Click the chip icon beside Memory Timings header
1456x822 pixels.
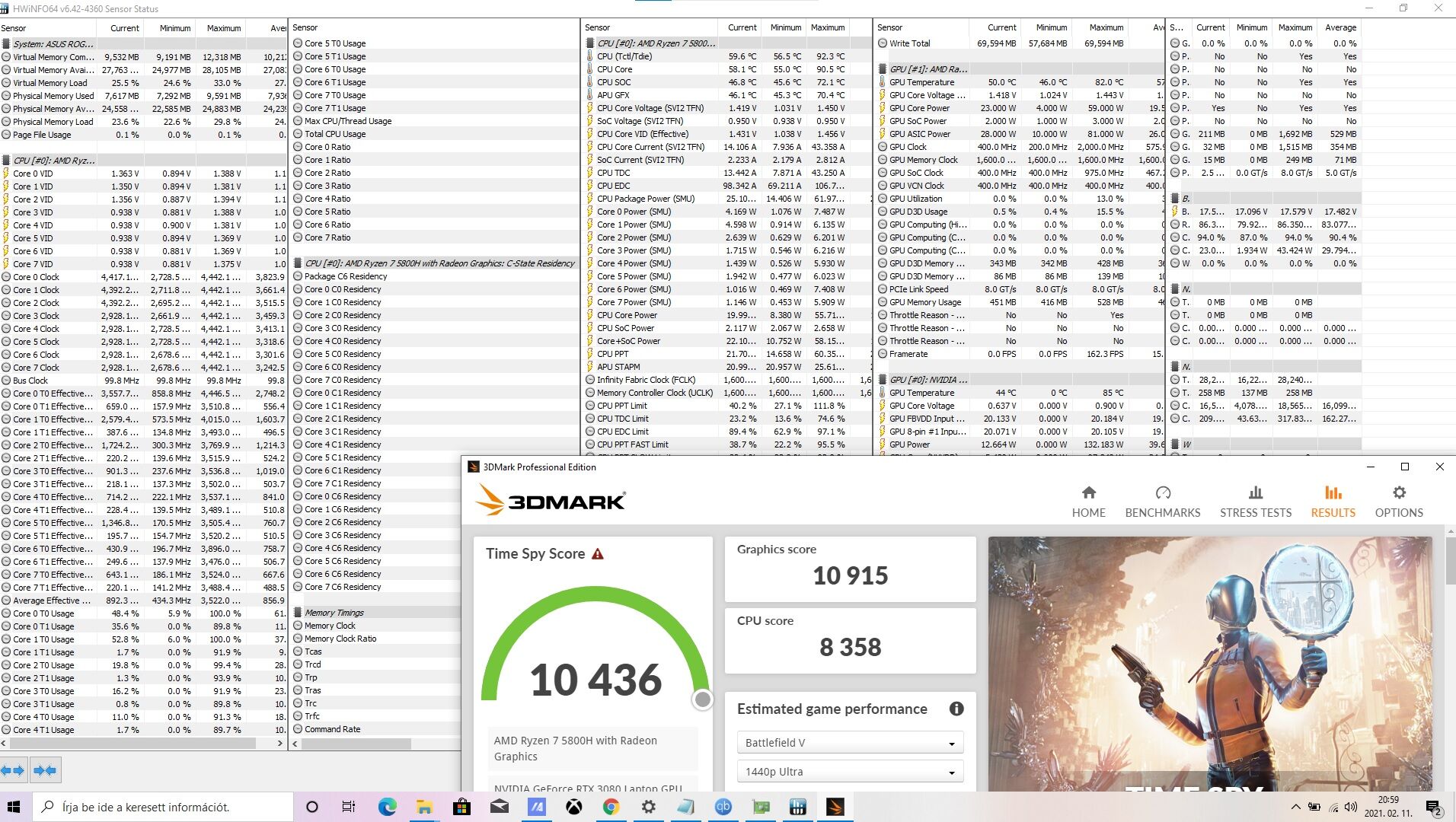[298, 613]
